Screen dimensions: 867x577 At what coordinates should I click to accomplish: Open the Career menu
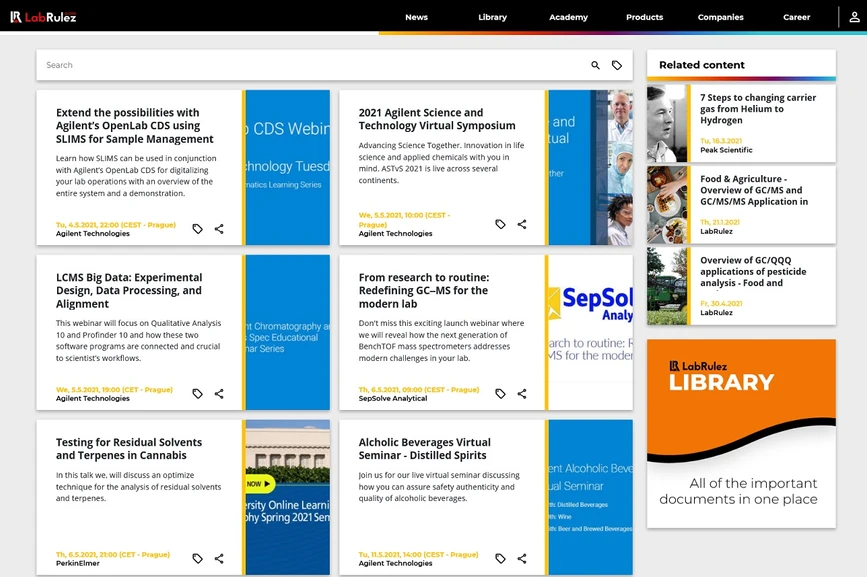[x=797, y=17]
